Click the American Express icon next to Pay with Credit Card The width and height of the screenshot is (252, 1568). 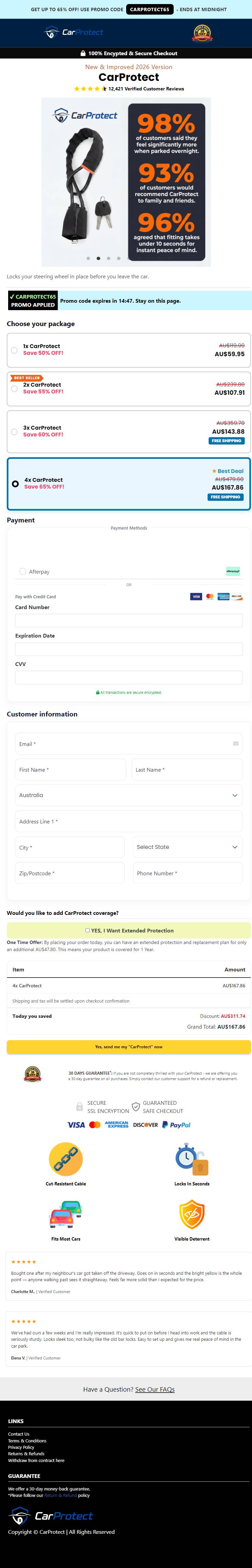point(223,597)
